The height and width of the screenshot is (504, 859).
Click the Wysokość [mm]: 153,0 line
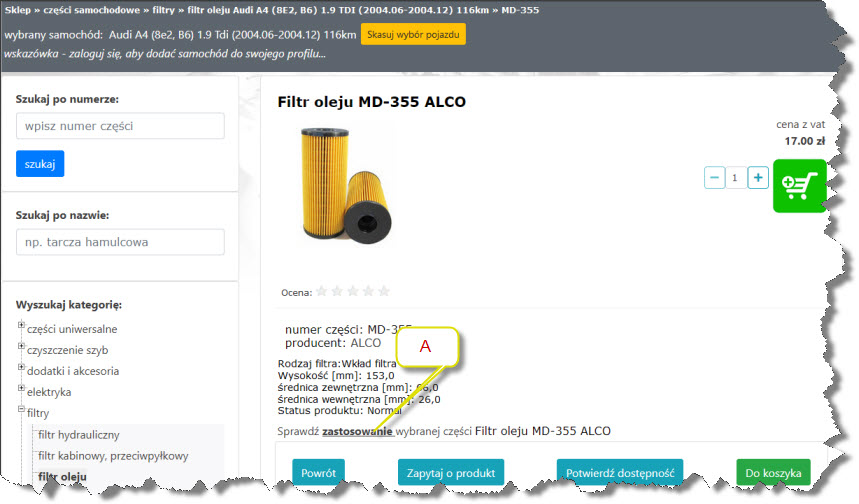pos(336,375)
